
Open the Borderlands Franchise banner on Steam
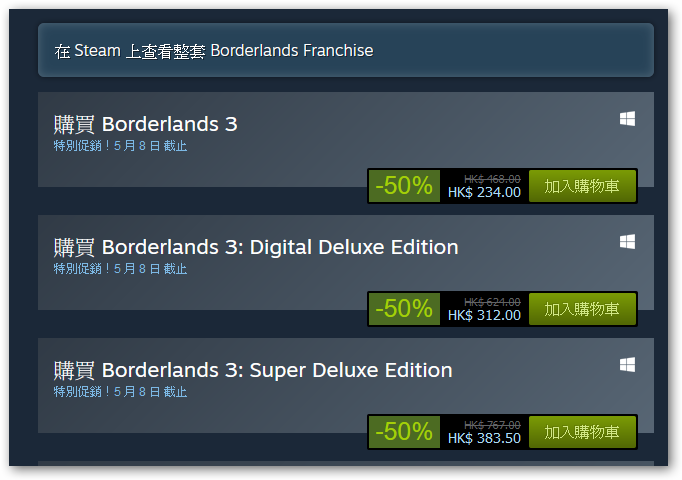[x=346, y=50]
